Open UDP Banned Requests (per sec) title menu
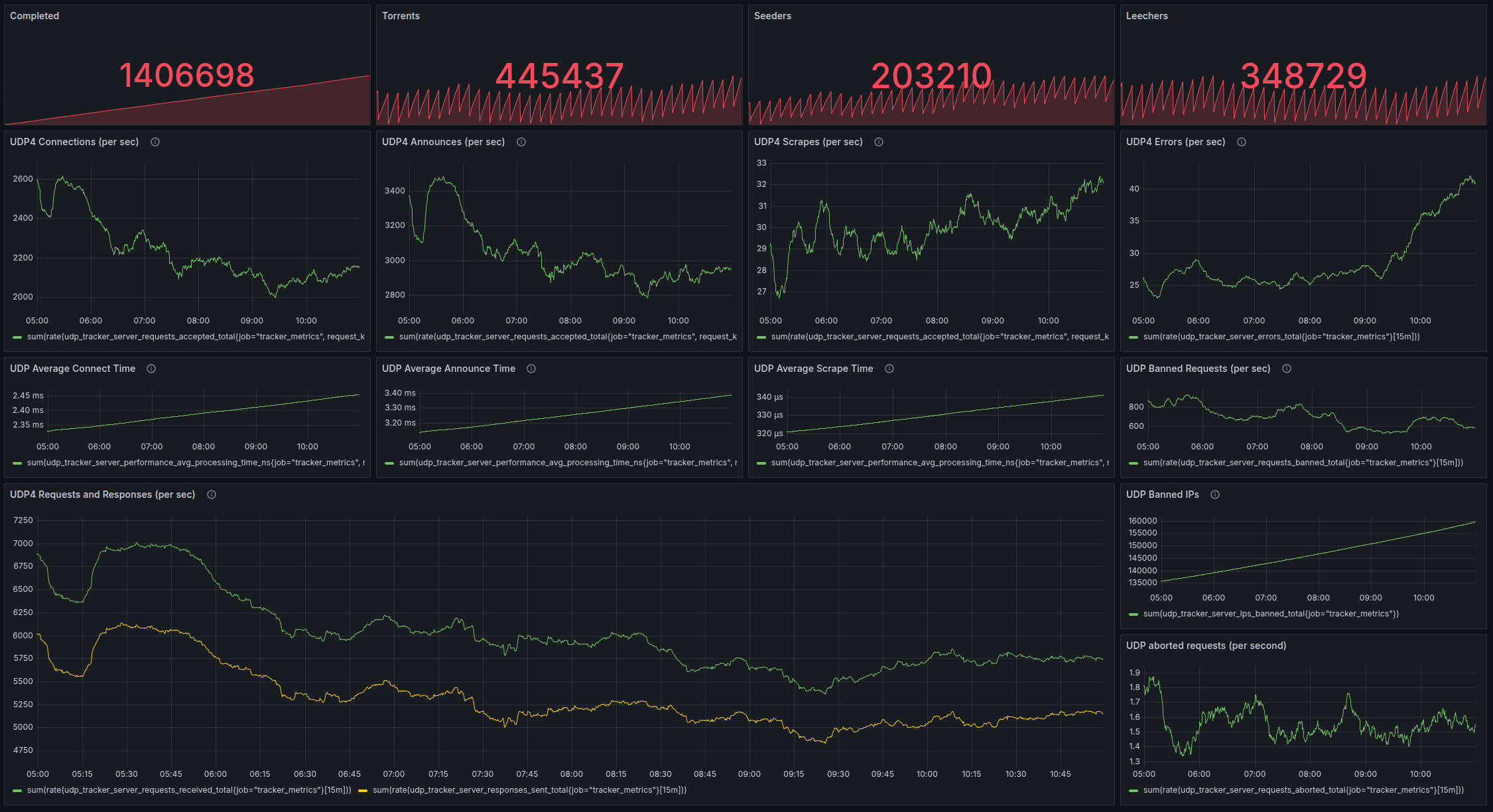This screenshot has height=812, width=1493. point(1198,369)
